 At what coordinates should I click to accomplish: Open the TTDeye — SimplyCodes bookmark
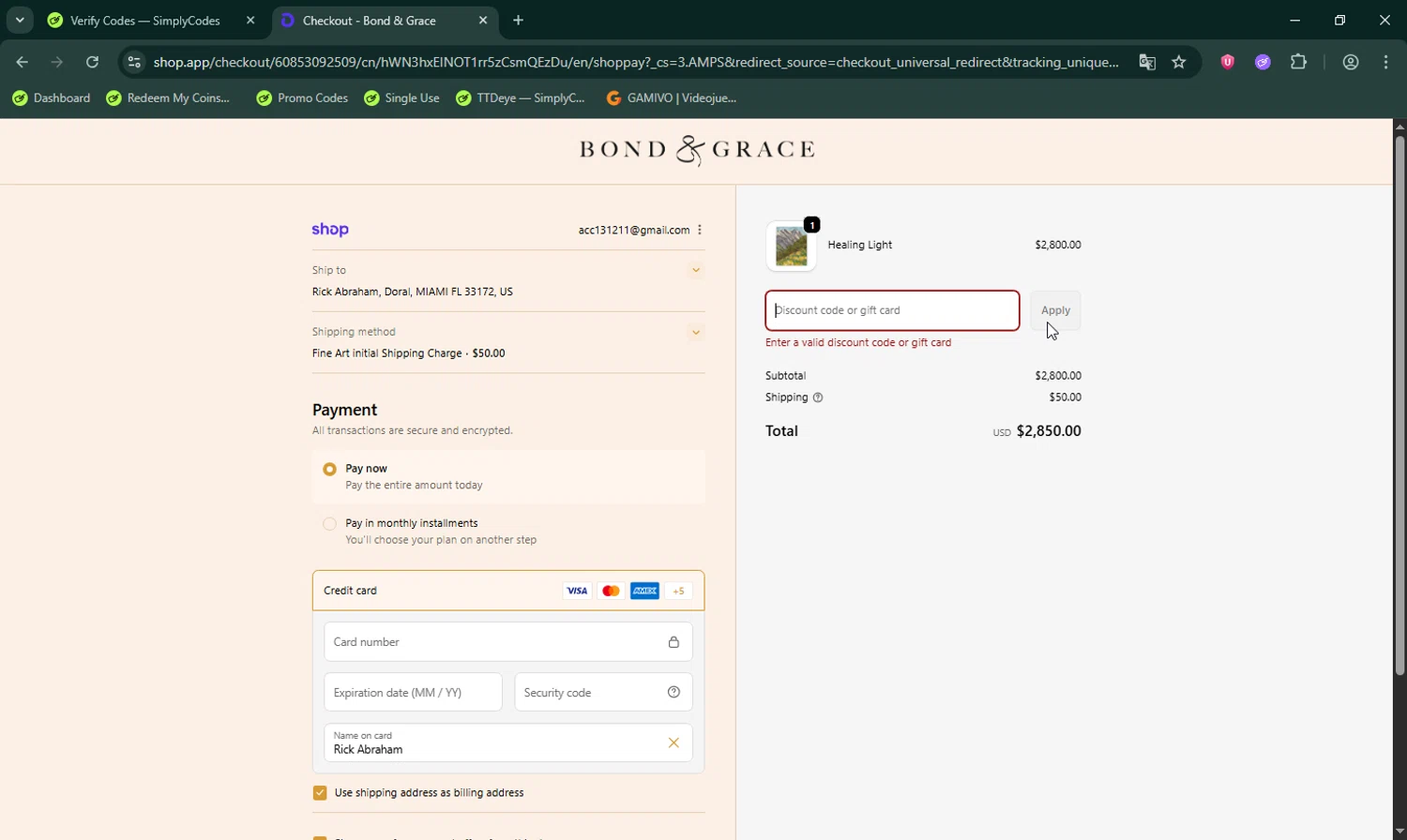tap(521, 98)
